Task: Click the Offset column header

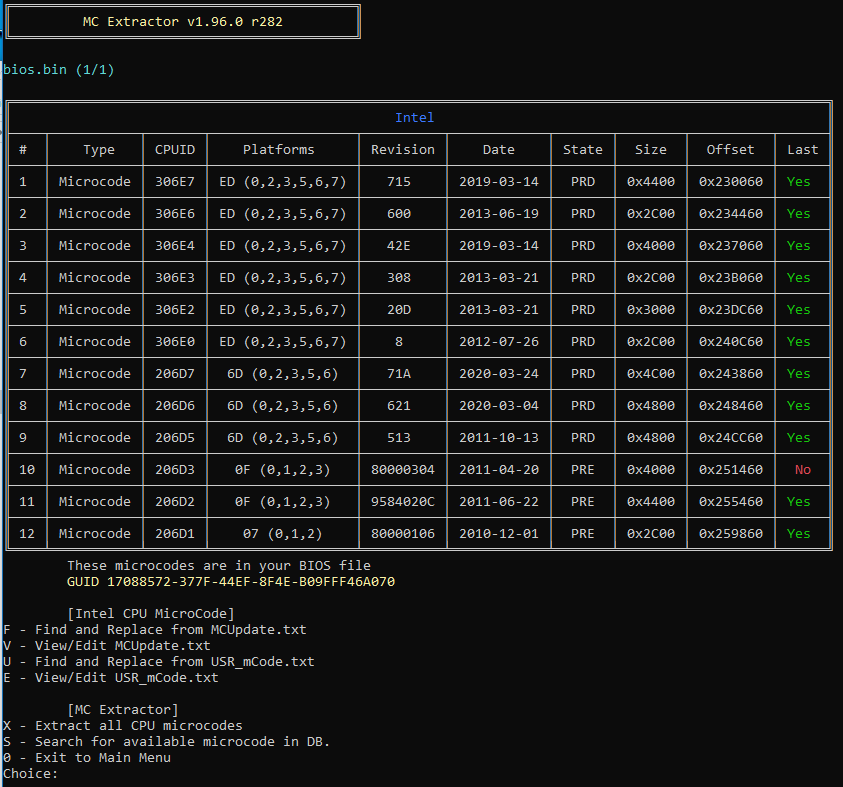Action: click(730, 149)
